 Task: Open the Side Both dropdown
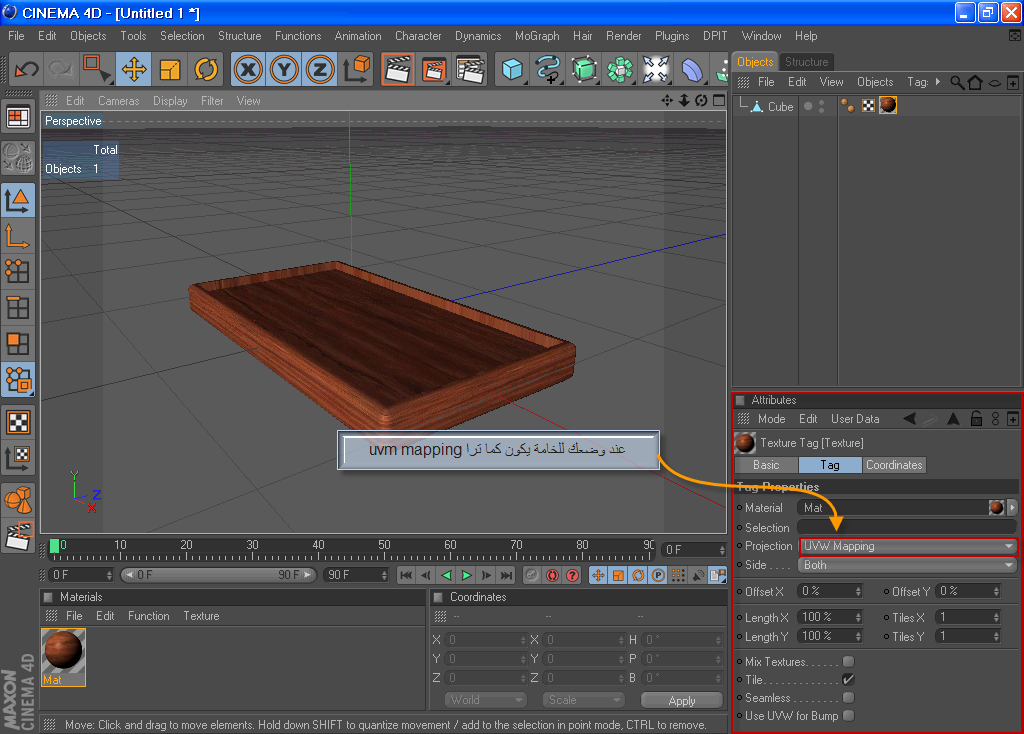pyautogui.click(x=907, y=565)
